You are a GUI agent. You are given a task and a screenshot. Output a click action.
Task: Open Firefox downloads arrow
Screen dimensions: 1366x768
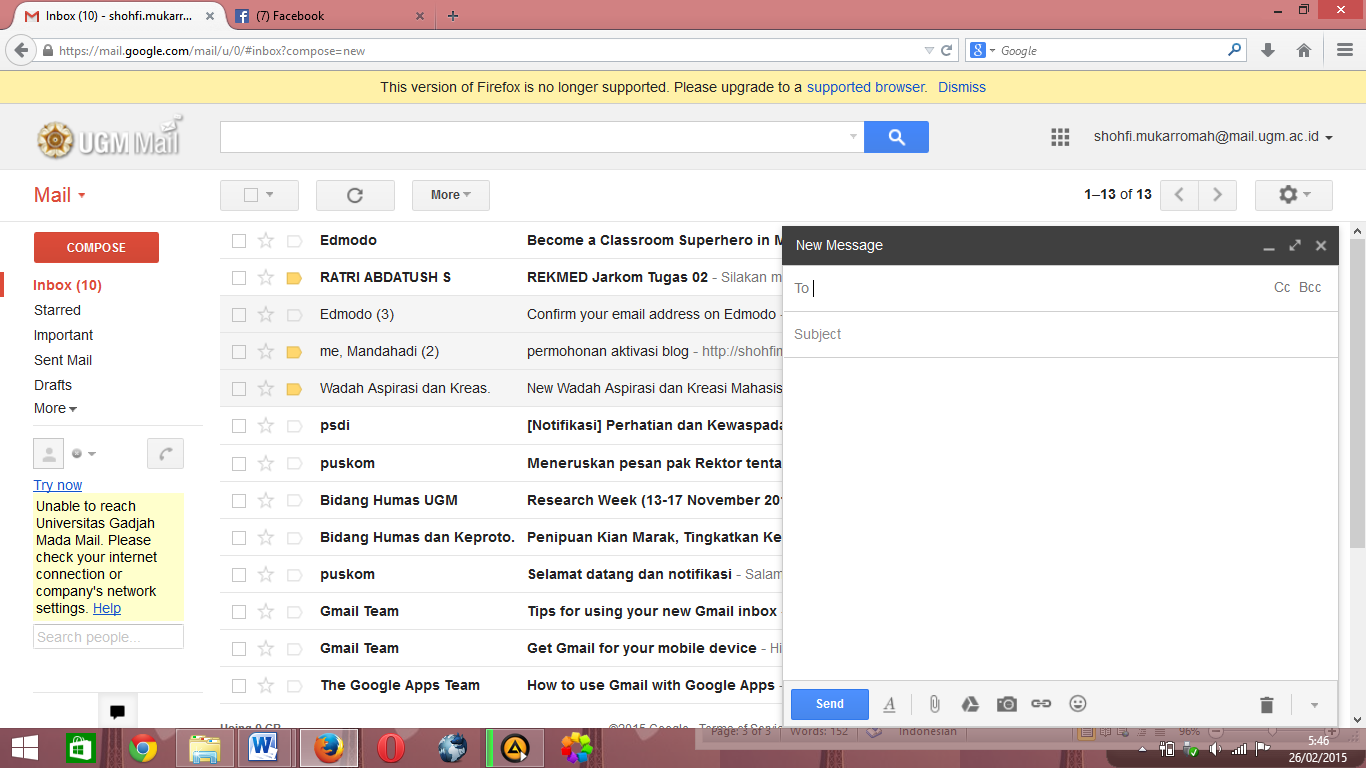point(1268,50)
